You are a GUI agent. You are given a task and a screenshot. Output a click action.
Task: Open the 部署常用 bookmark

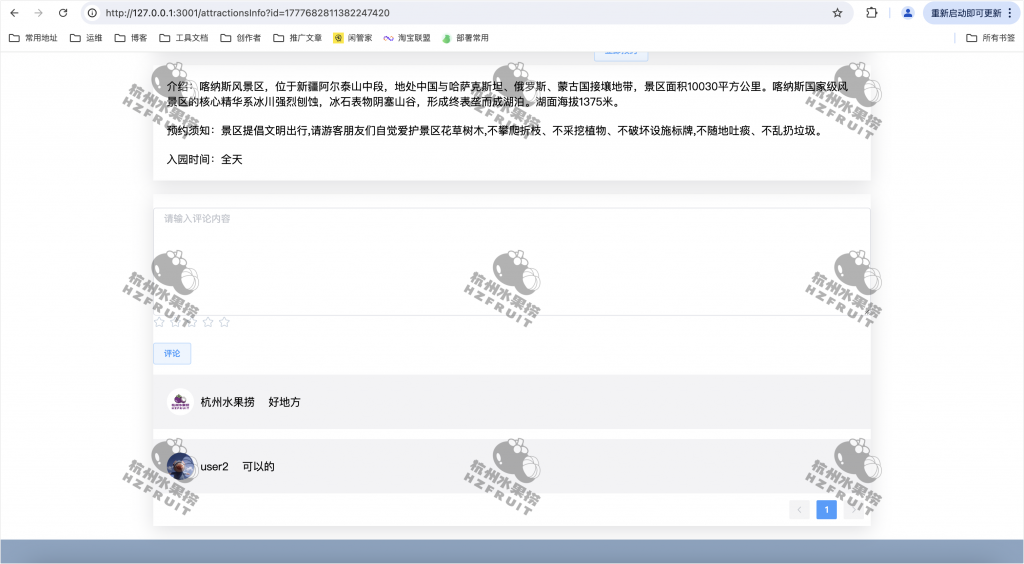[465, 38]
